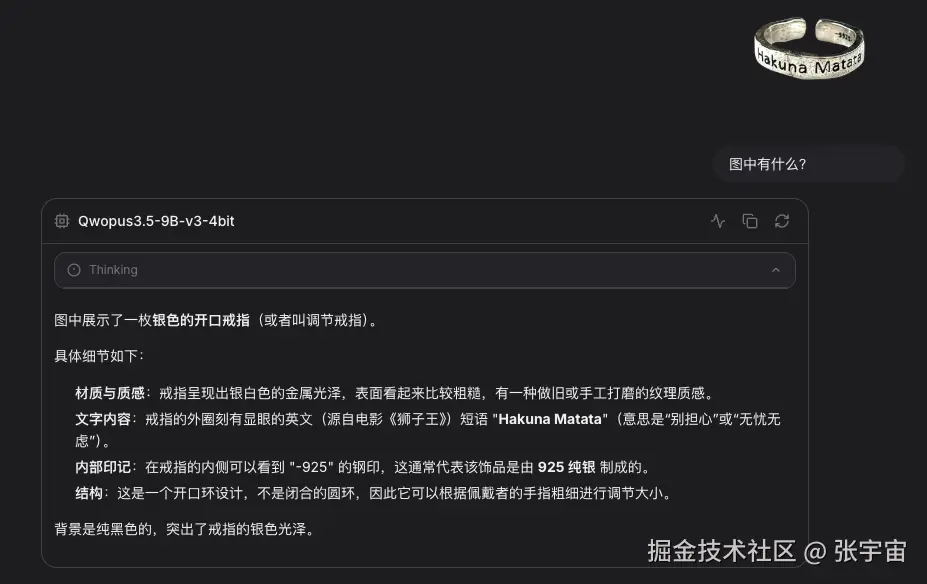Select the "内部印记" bullet heading
927x584 pixels.
(x=103, y=467)
